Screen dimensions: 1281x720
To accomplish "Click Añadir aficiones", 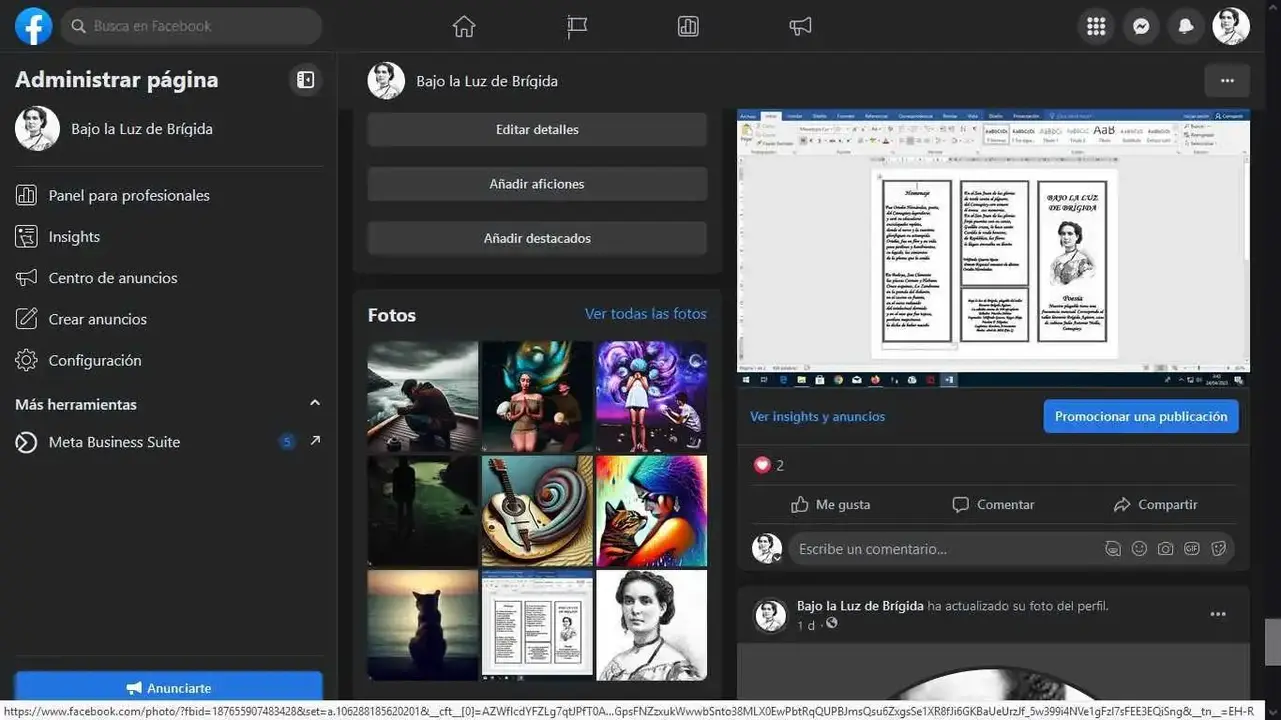I will point(537,184).
